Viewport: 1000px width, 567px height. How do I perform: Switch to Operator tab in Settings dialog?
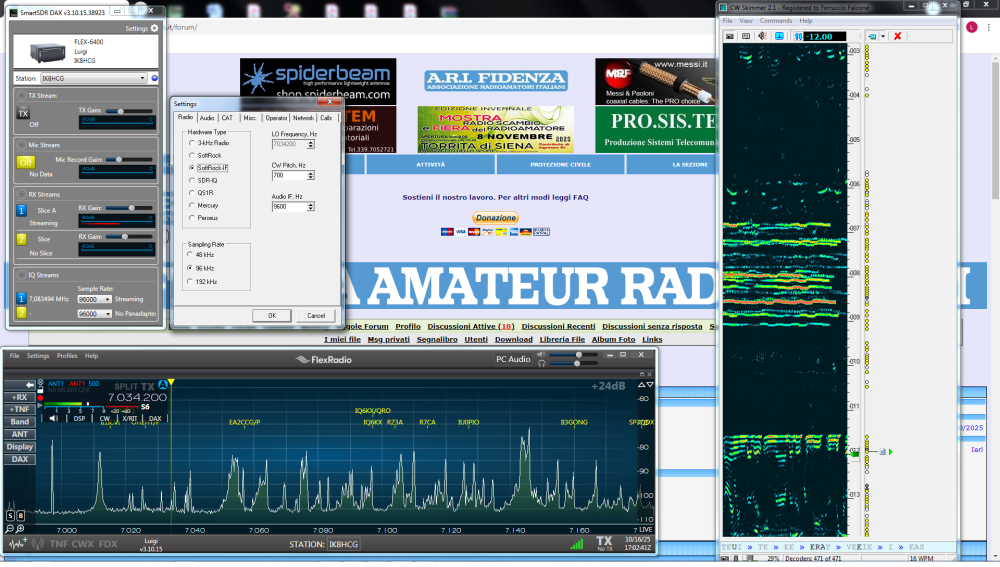(276, 118)
